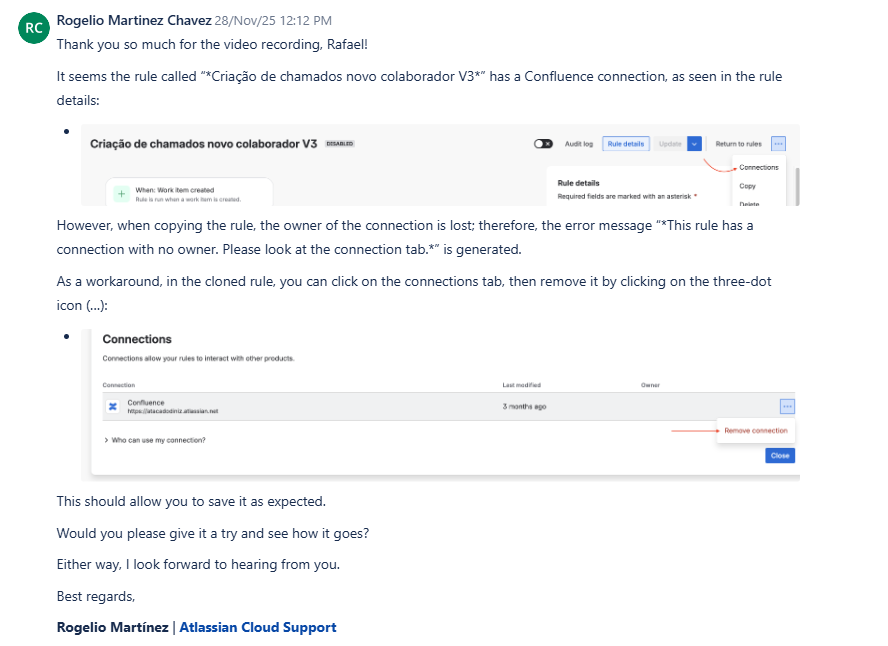Image resolution: width=888 pixels, height=646 pixels.
Task: Choose Connections from the context menu
Action: point(758,168)
